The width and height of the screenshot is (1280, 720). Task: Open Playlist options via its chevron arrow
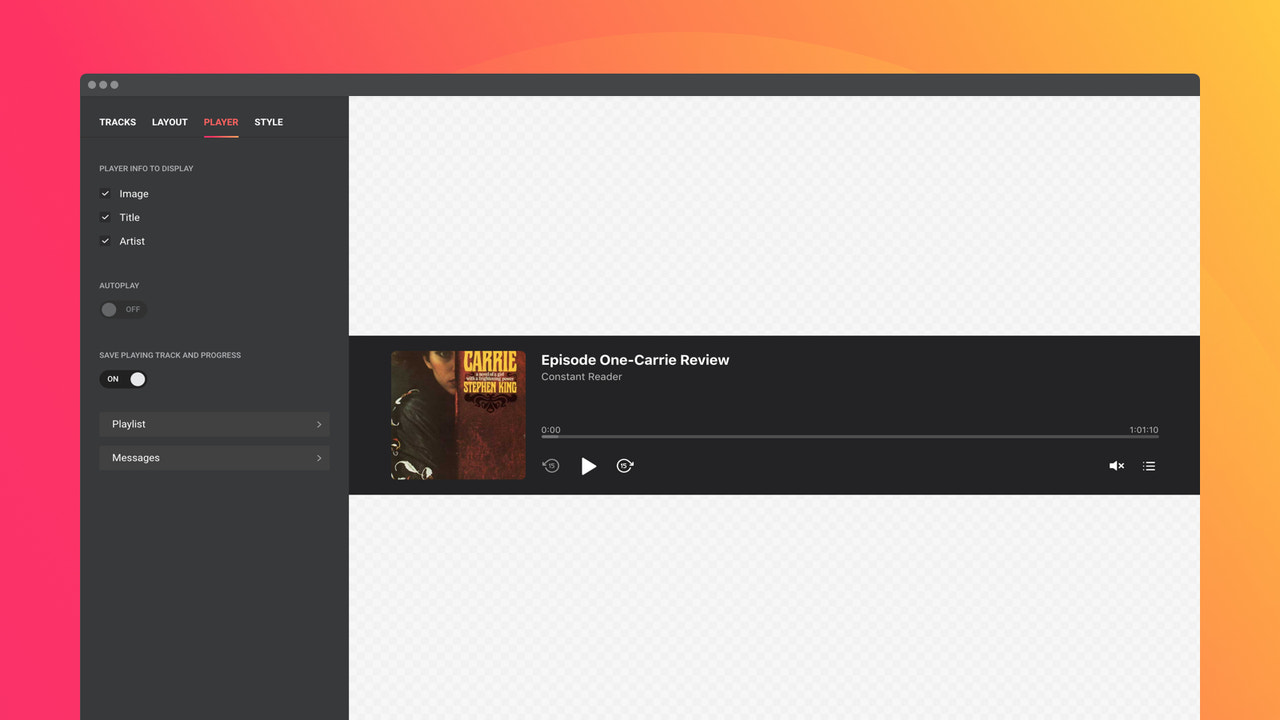pos(319,424)
